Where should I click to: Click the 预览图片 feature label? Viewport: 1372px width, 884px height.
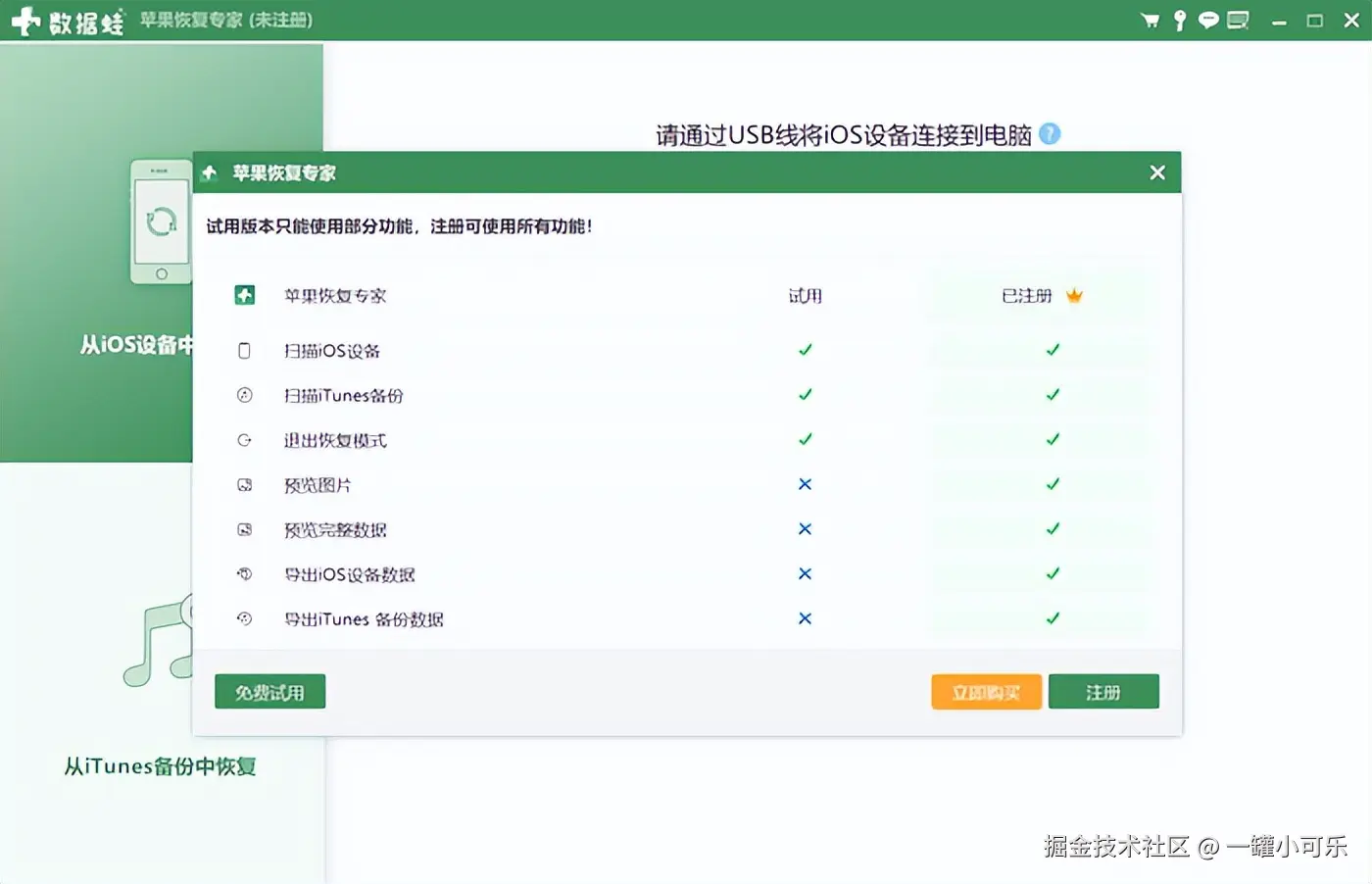point(318,485)
